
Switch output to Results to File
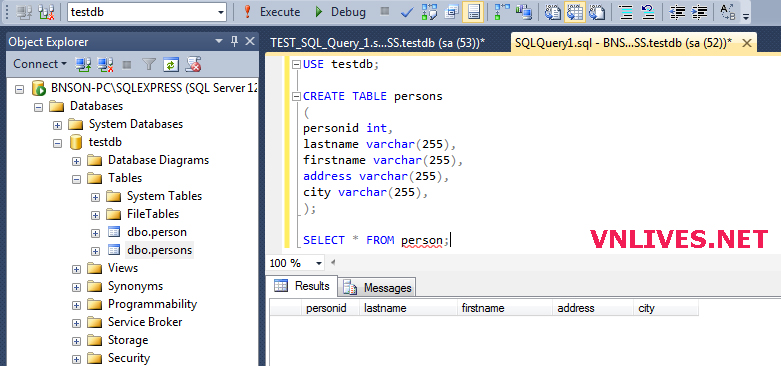click(x=597, y=12)
